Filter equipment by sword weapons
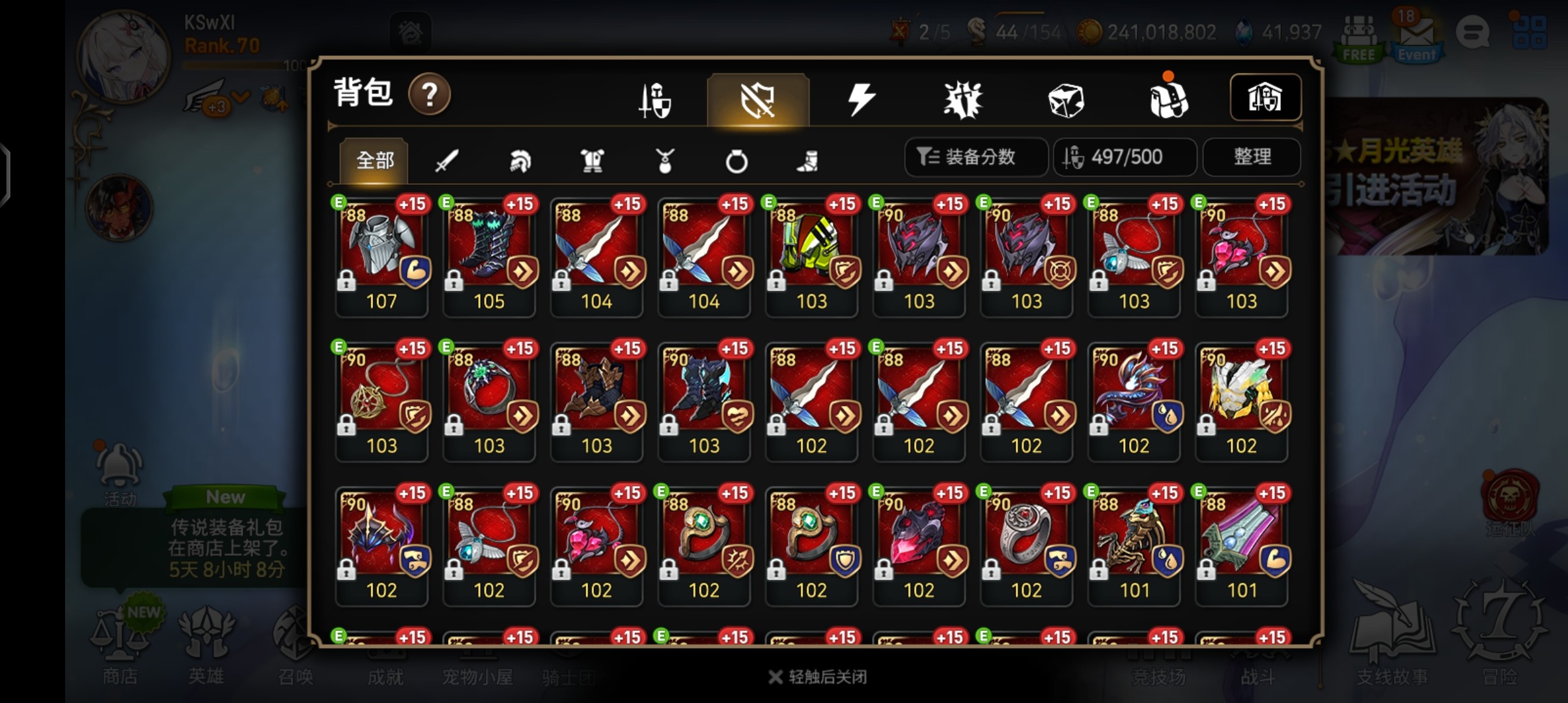The image size is (1568, 703). click(447, 160)
